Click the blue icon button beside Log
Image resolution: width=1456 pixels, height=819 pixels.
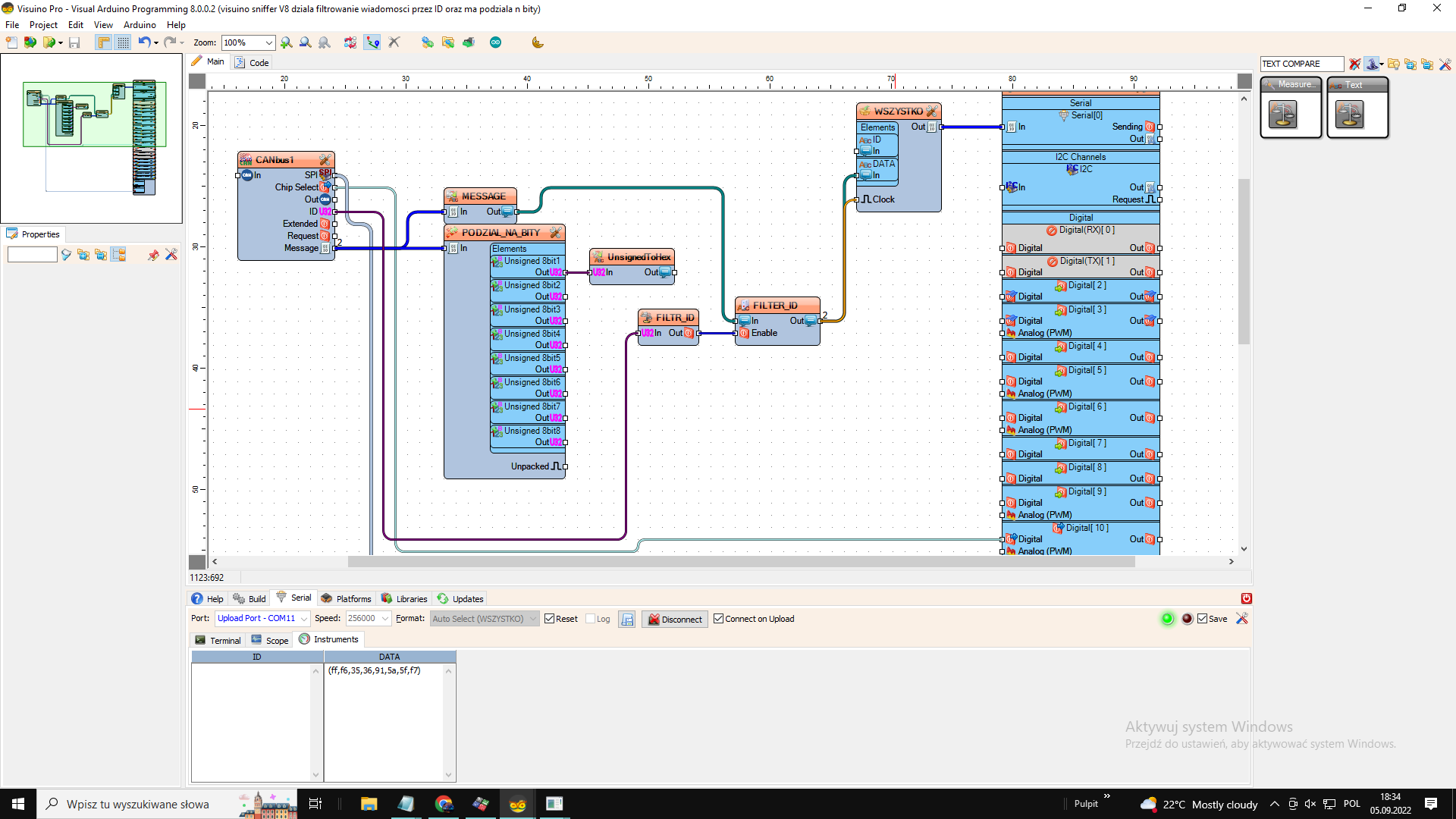point(627,620)
